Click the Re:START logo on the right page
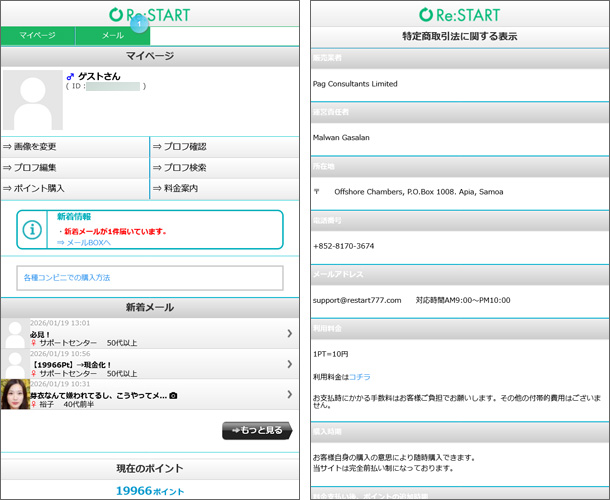This screenshot has width=610, height=500. (x=459, y=13)
